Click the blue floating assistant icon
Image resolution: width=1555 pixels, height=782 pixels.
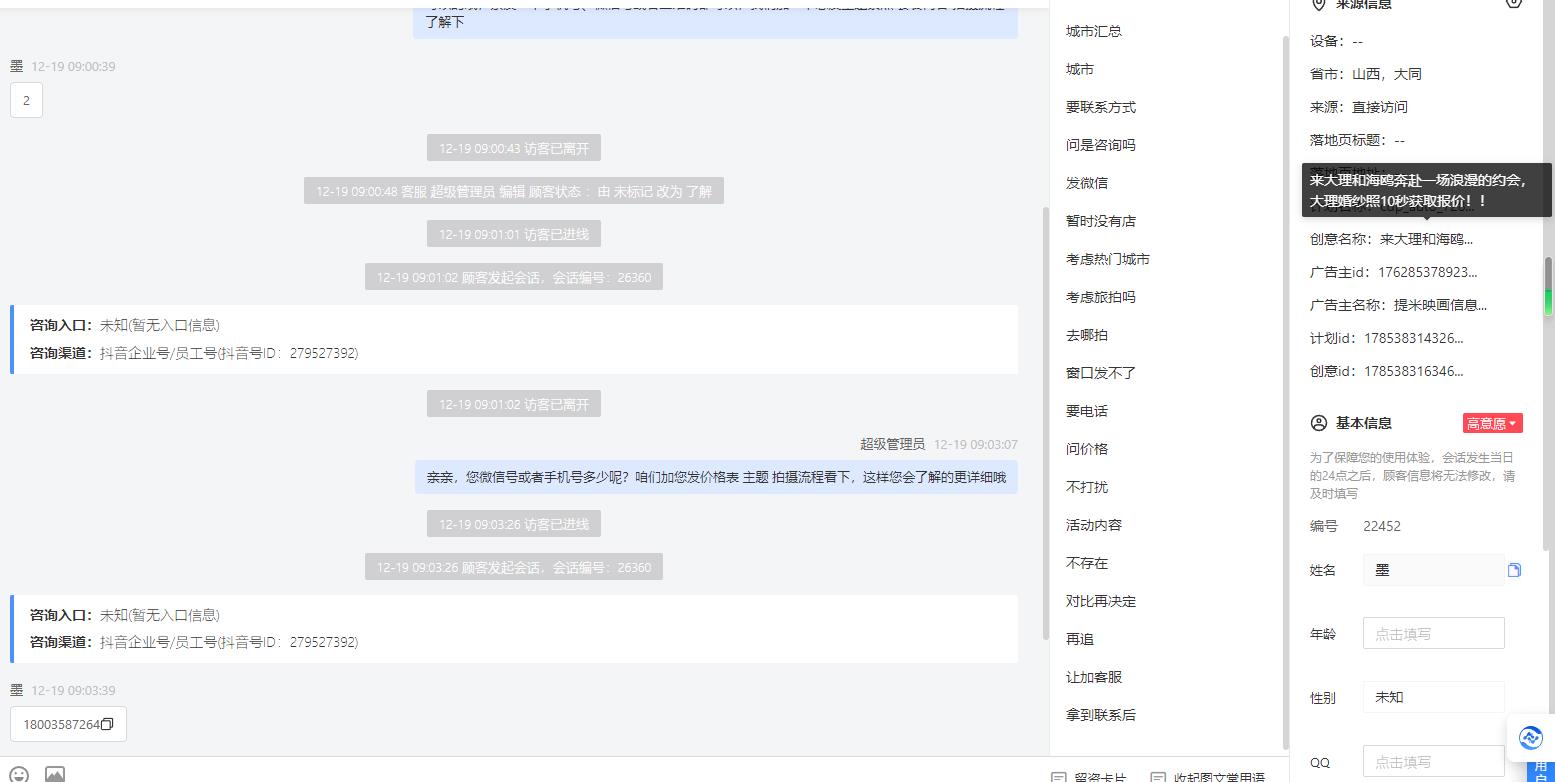tap(1530, 738)
